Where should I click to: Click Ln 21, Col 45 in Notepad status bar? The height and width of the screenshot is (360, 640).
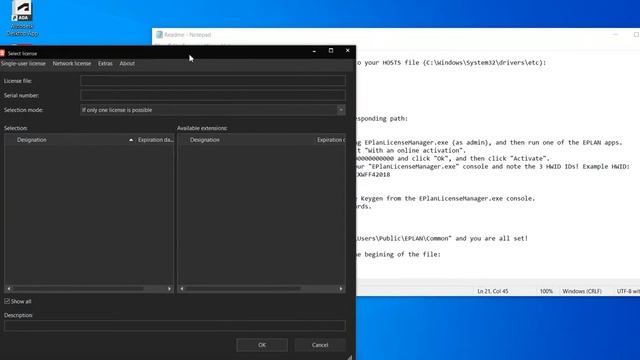493,291
